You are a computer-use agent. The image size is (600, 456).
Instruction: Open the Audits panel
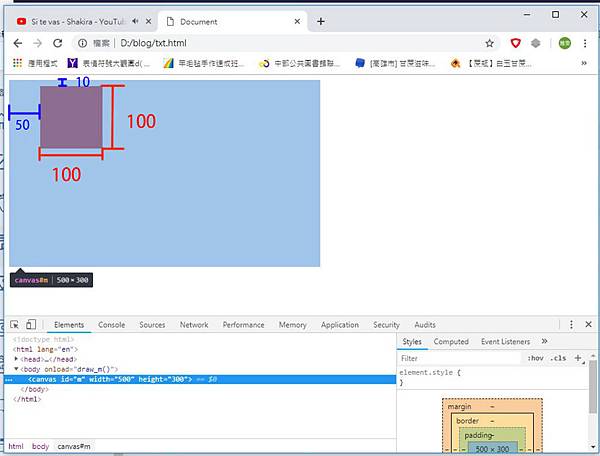click(x=425, y=325)
